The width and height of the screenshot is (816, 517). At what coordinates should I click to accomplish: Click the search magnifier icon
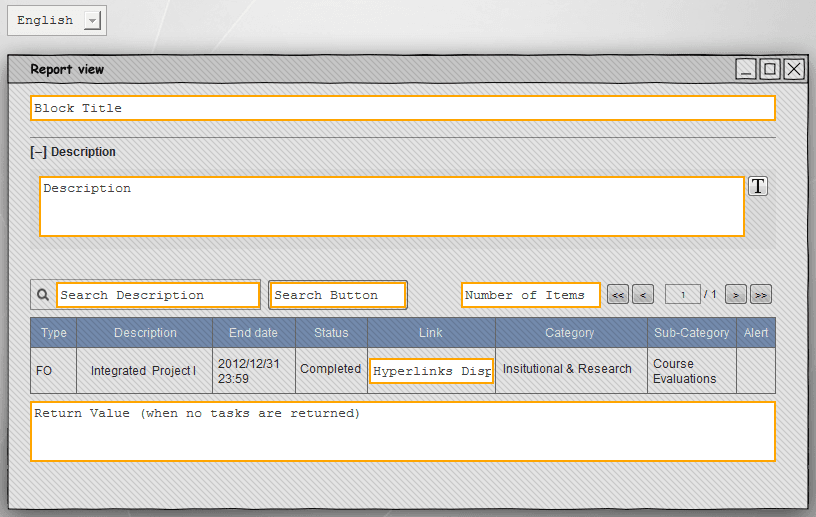(43, 295)
